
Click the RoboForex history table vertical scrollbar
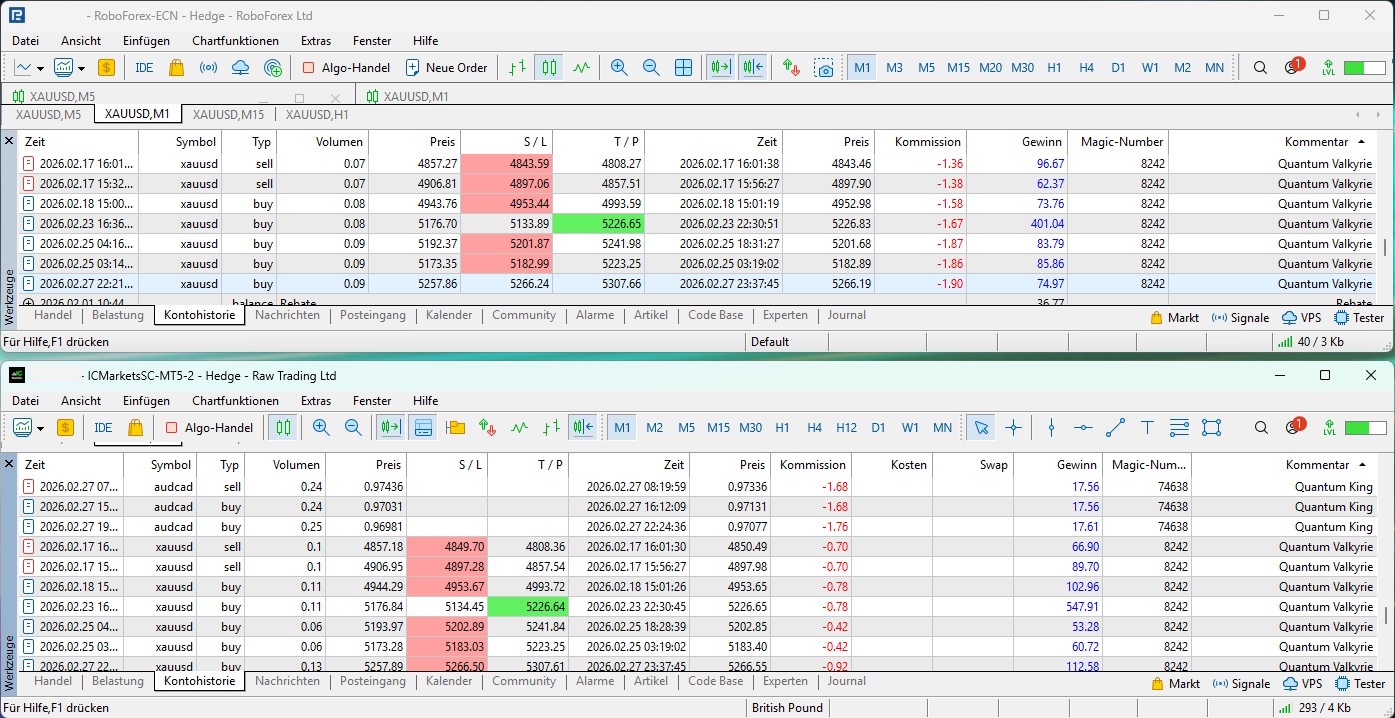(1385, 248)
